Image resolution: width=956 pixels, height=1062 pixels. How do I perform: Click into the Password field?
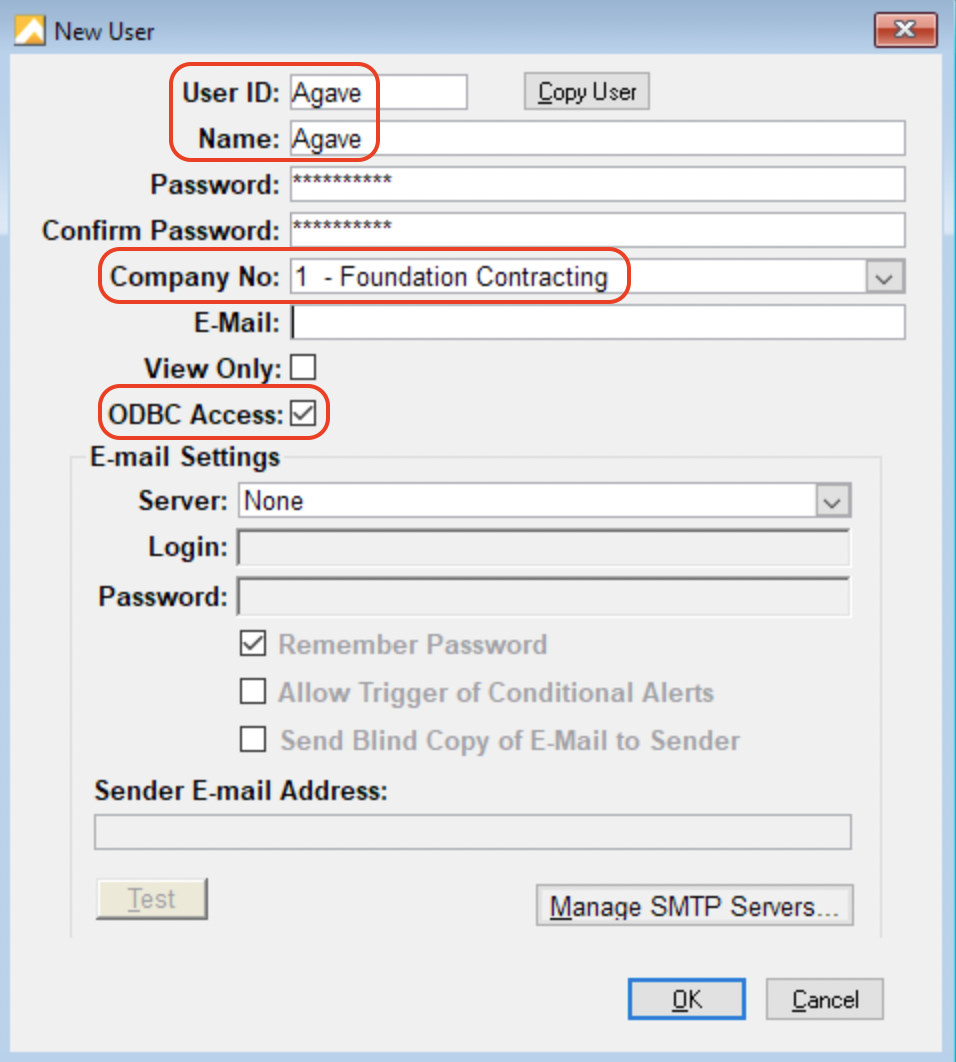pos(597,184)
